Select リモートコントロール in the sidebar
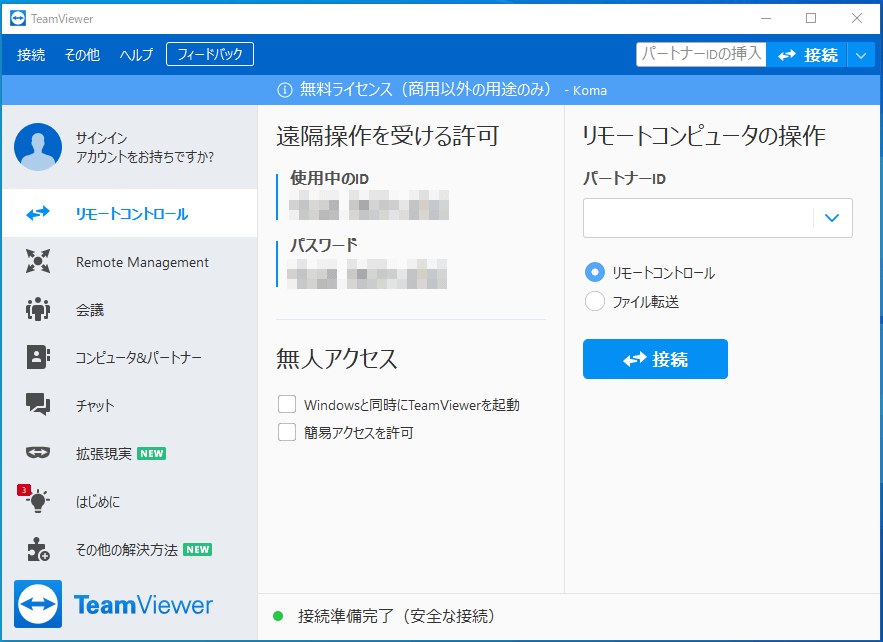The image size is (883, 642). click(x=130, y=213)
